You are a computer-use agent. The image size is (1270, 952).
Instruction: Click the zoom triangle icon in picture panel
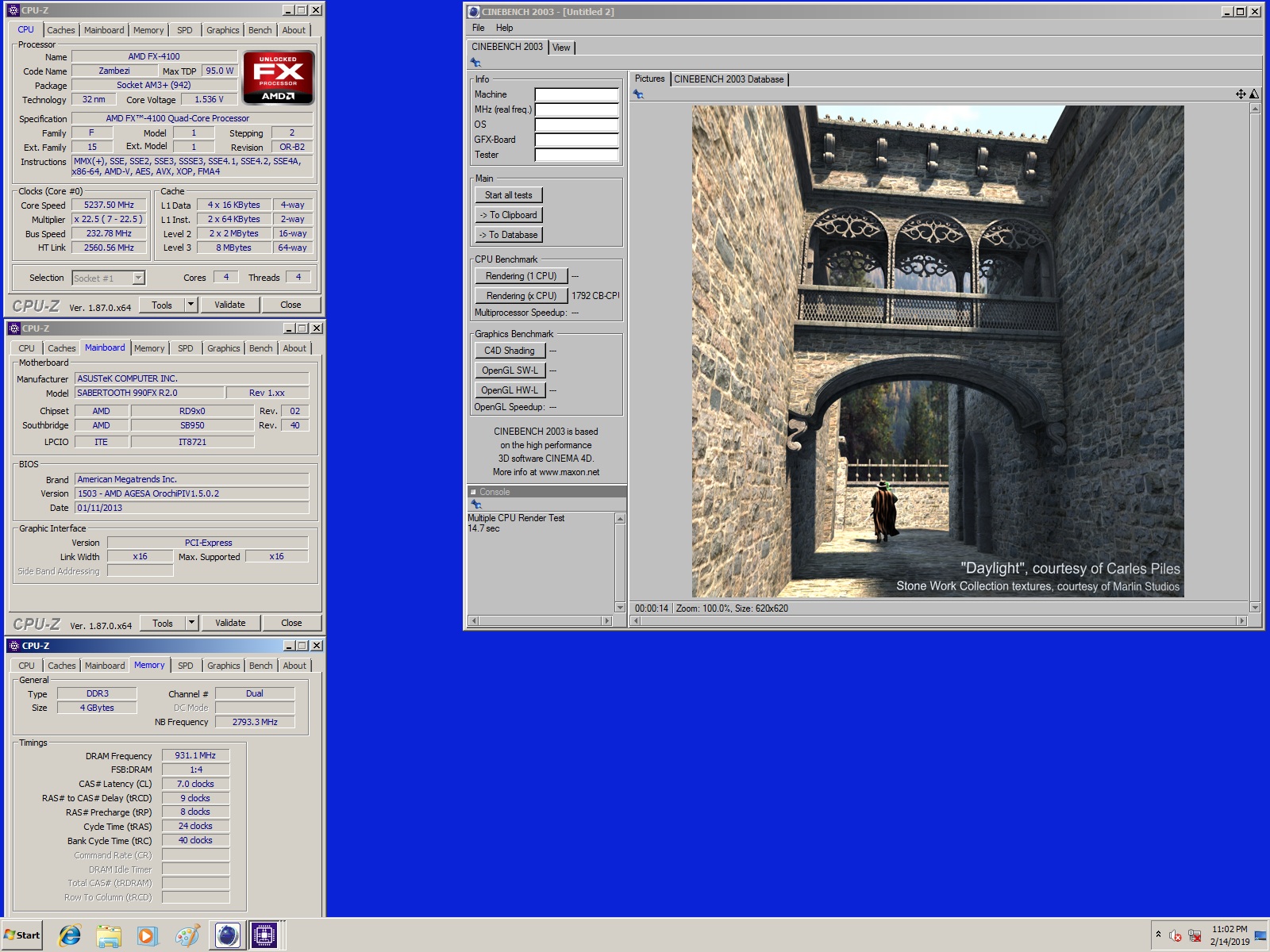coord(1254,94)
